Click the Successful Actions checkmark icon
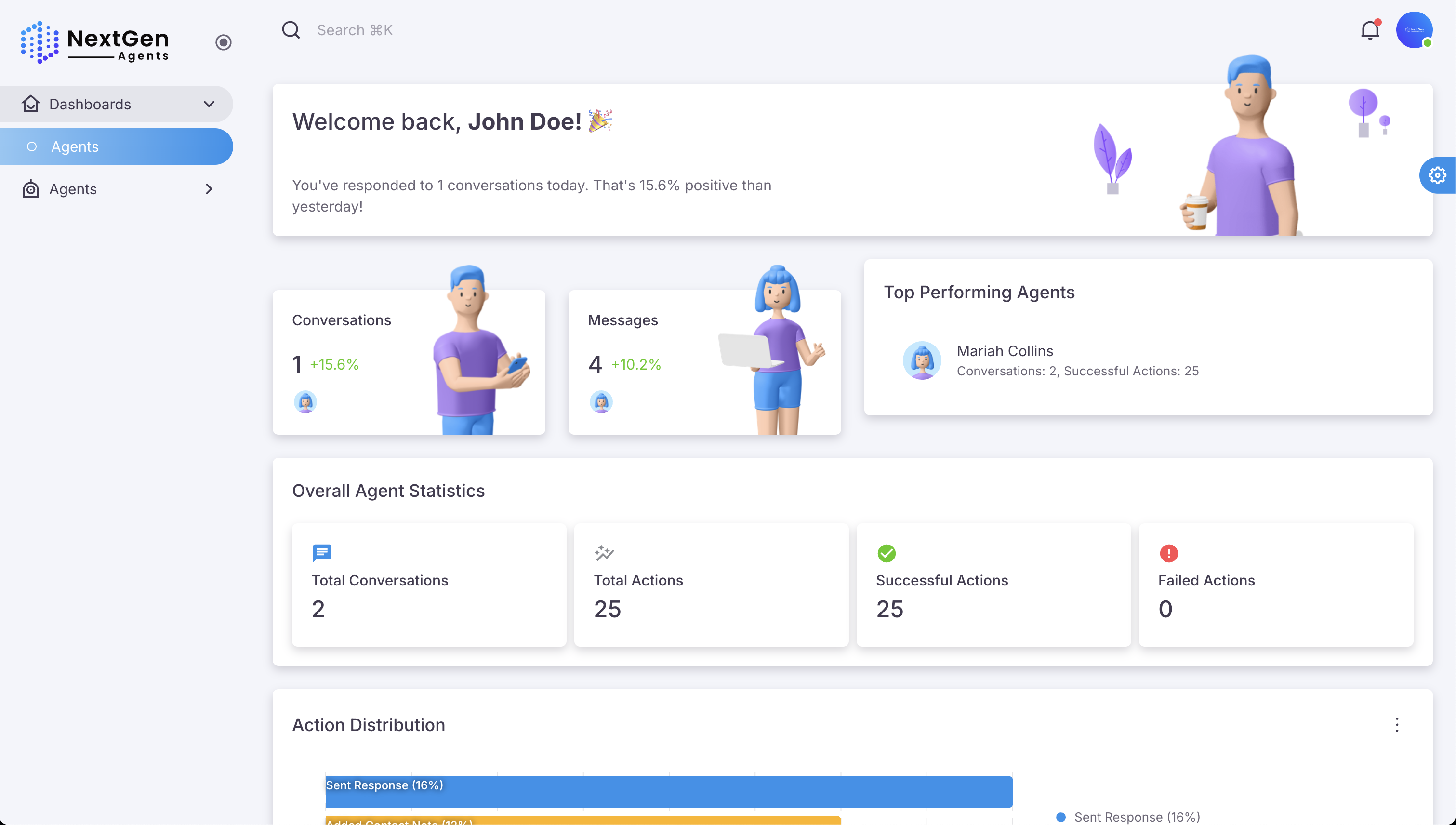This screenshot has height=825, width=1456. point(886,553)
